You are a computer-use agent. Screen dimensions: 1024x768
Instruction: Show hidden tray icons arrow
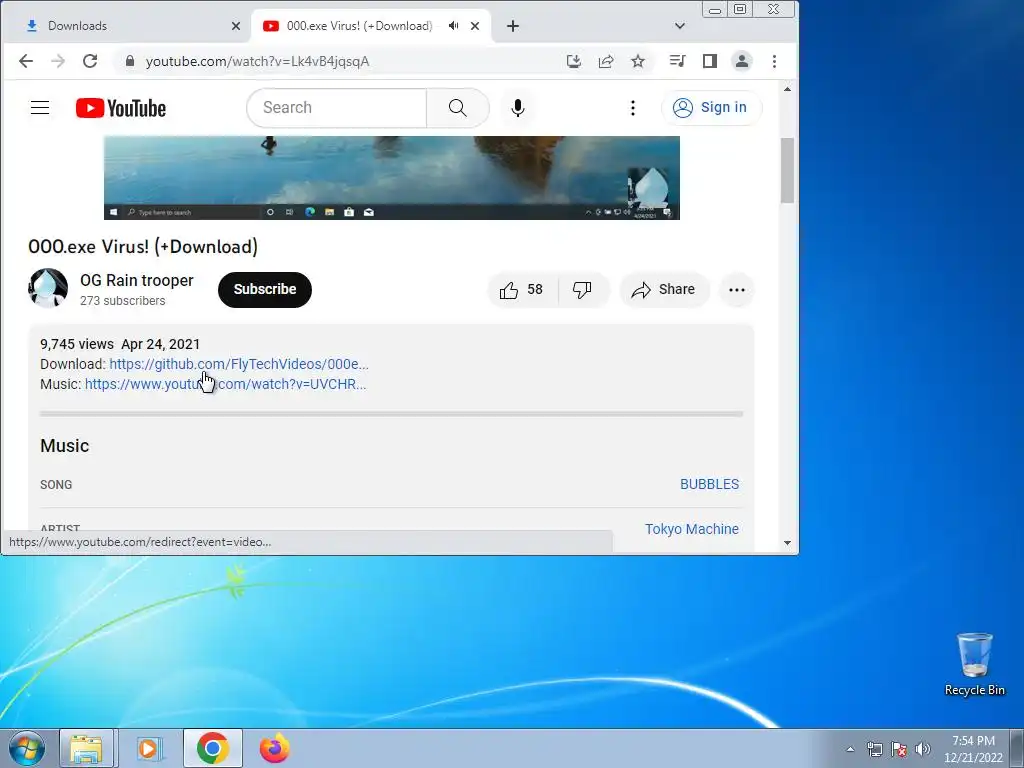[x=850, y=749]
